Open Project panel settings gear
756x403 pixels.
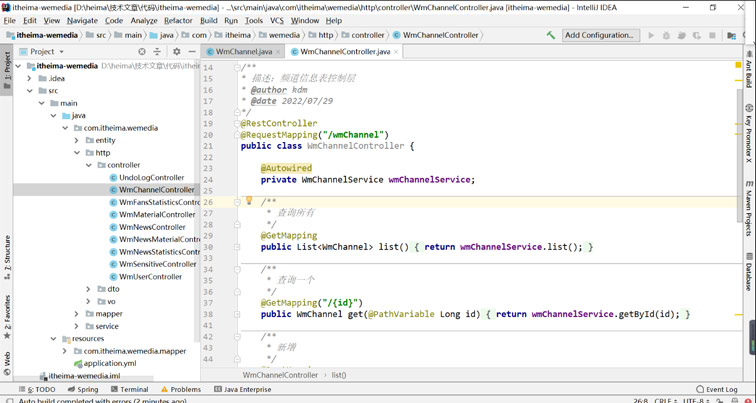(x=176, y=52)
